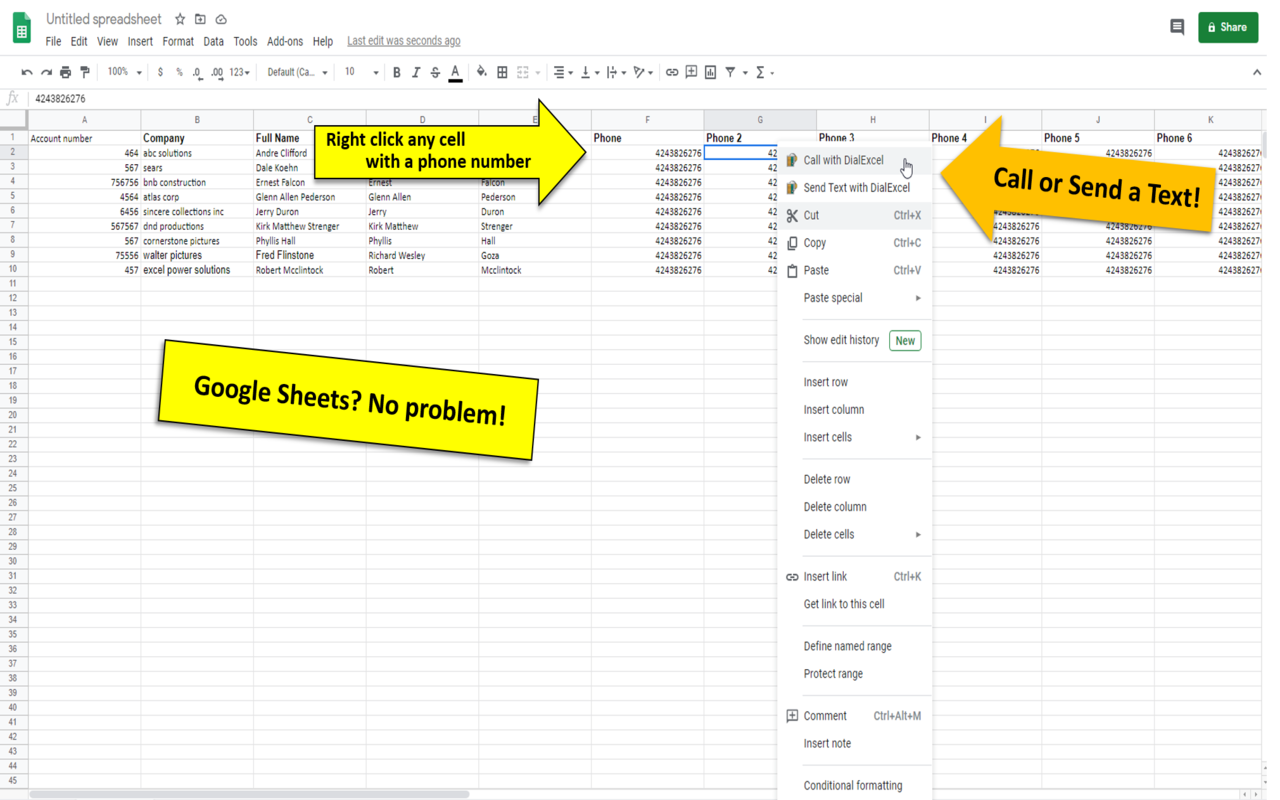The image size is (1280, 800).
Task: Select Insert row
Action: [855, 382]
